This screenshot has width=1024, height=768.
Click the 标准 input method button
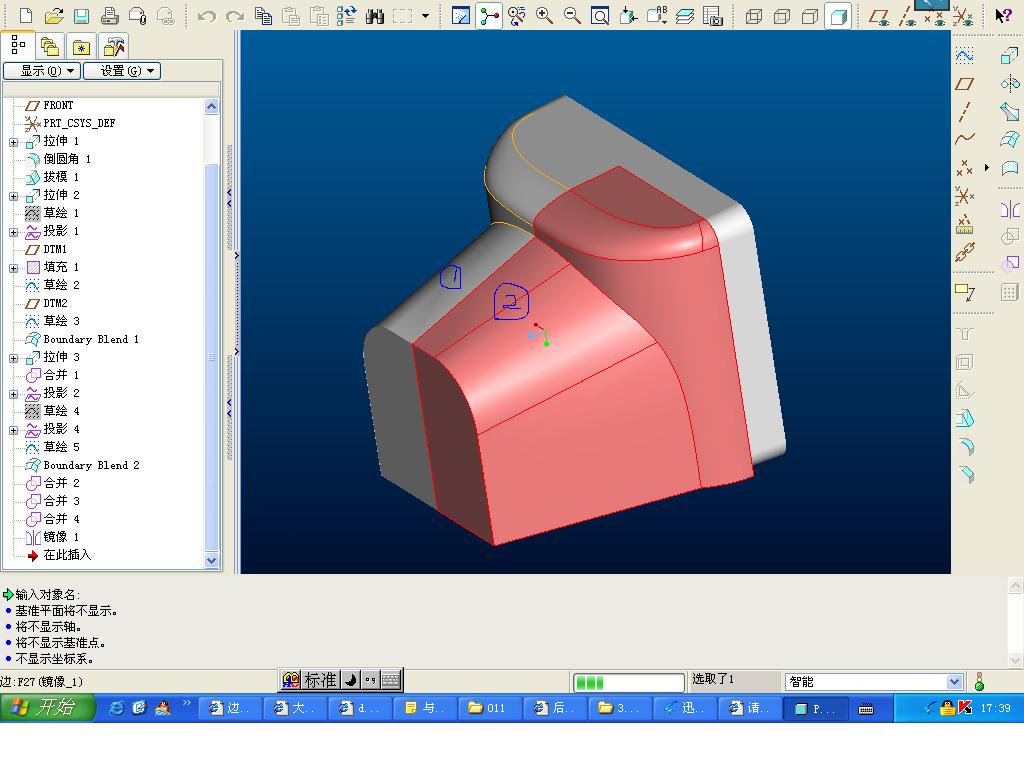pos(320,680)
